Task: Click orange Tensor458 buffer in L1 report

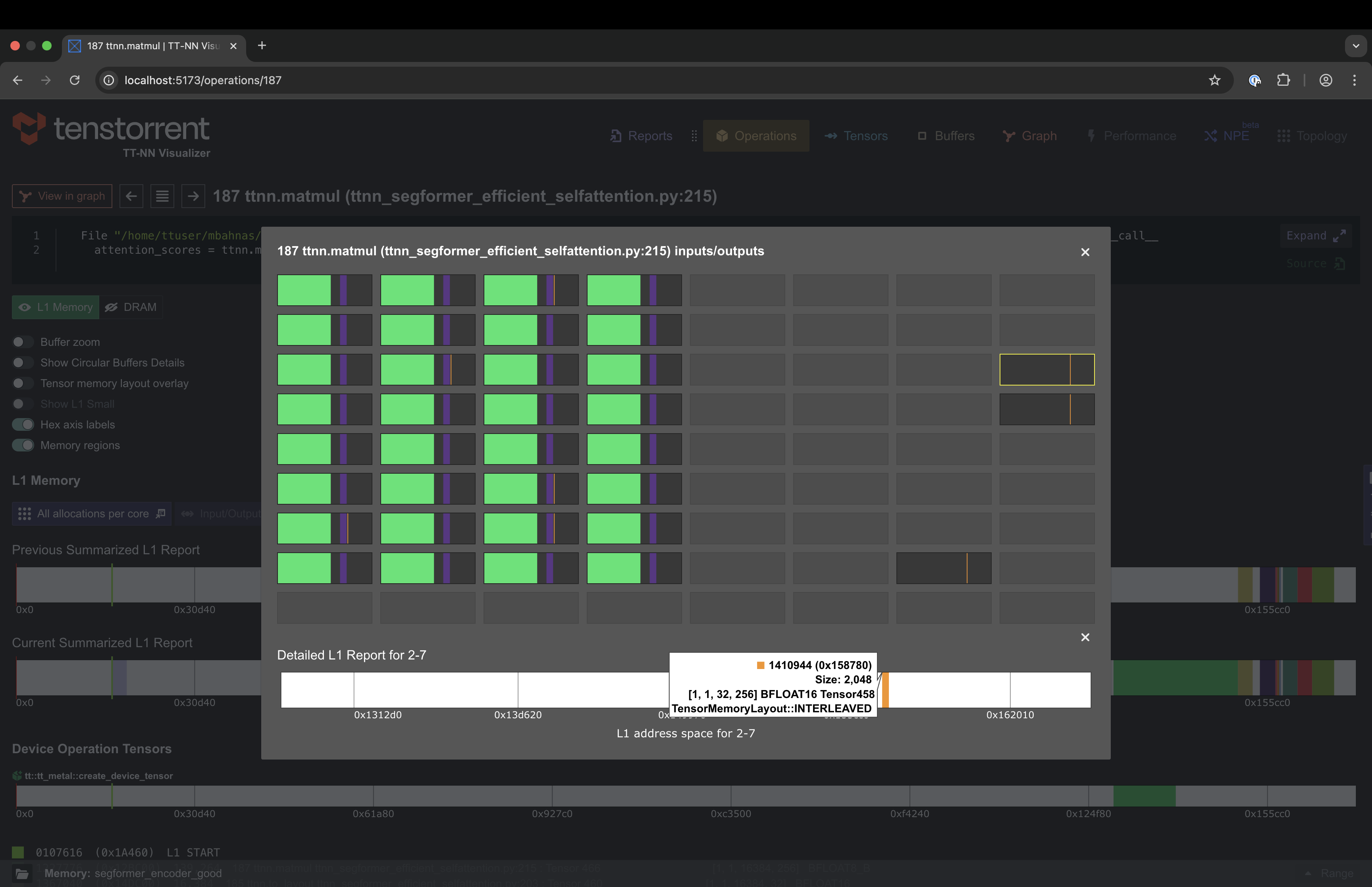Action: [886, 690]
